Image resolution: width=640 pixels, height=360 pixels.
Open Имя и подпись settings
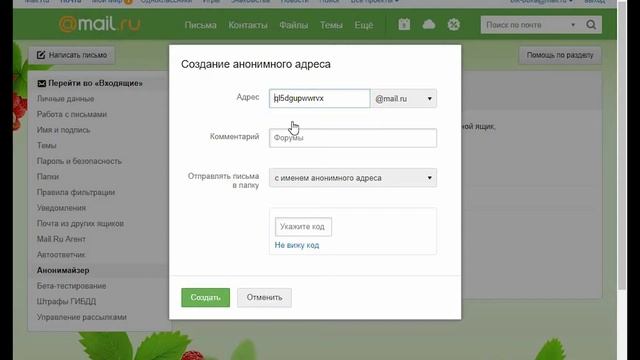click(x=63, y=130)
